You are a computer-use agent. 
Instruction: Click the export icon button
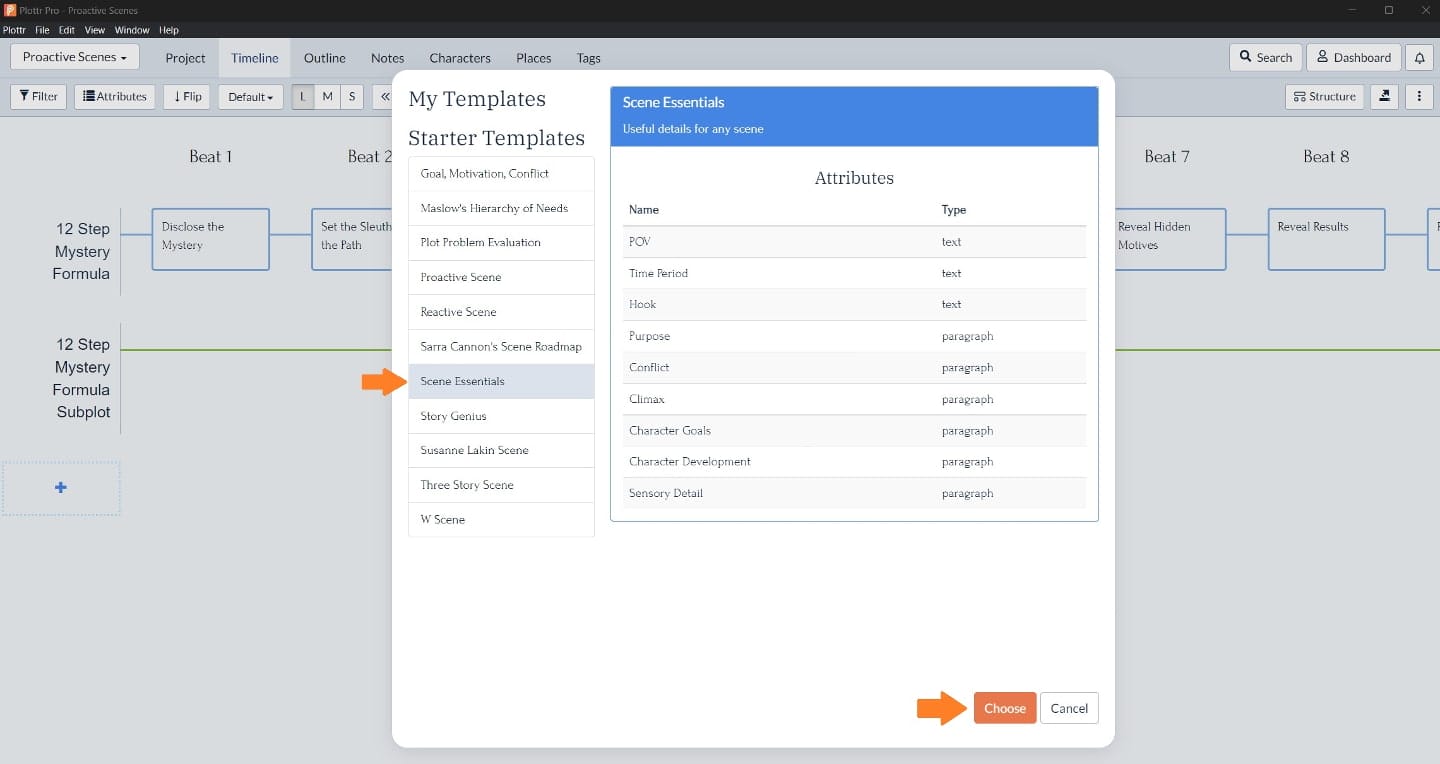coord(1384,97)
